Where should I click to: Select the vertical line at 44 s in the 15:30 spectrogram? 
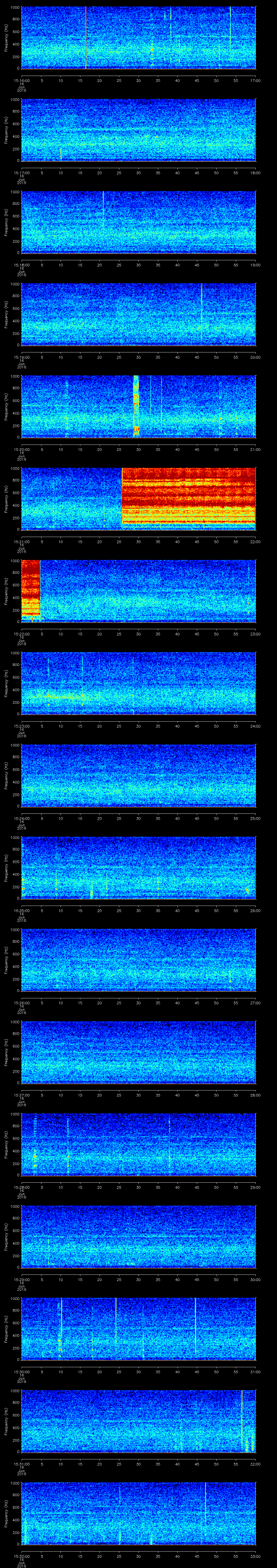195,1325
